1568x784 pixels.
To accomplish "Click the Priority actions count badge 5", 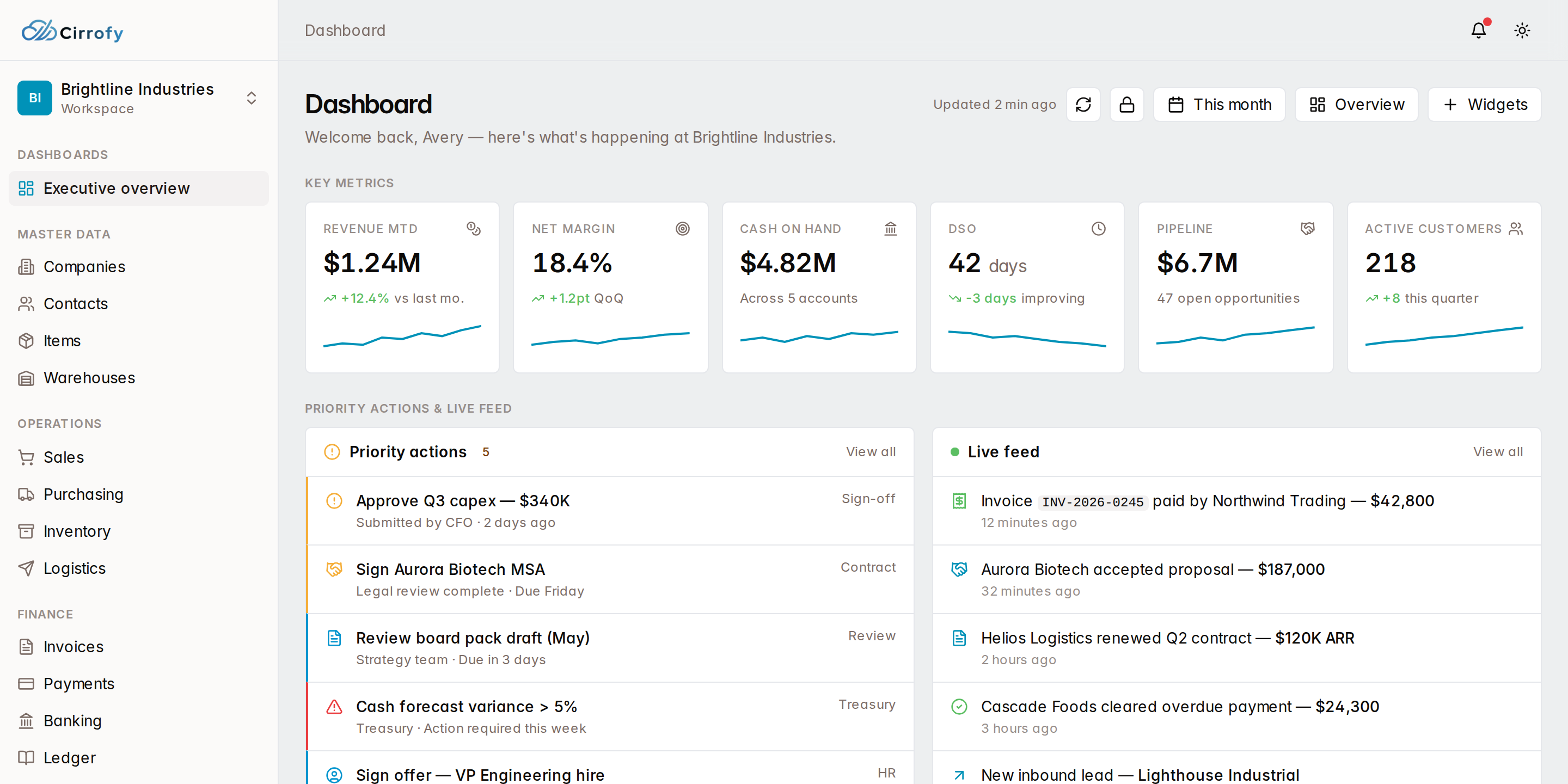I will pos(486,452).
